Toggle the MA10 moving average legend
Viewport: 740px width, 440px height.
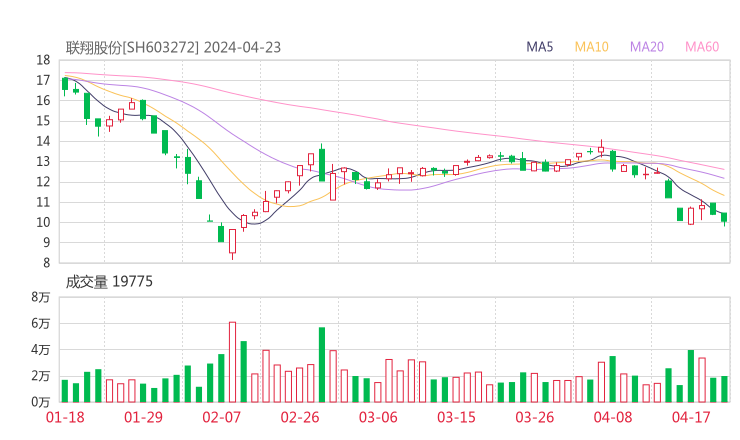pos(591,47)
